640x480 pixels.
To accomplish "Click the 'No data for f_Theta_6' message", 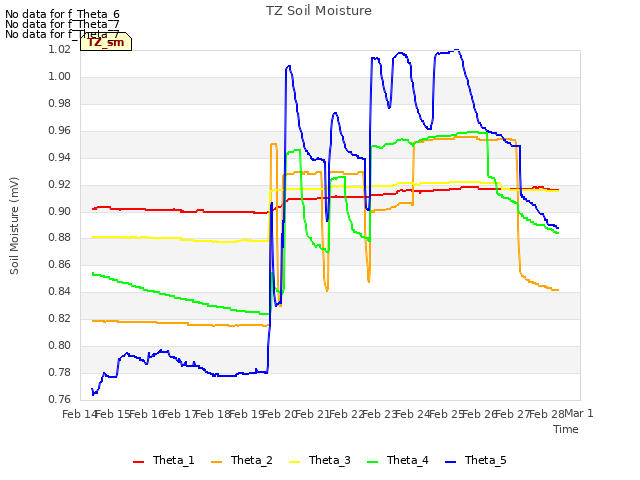I will 62,14.
